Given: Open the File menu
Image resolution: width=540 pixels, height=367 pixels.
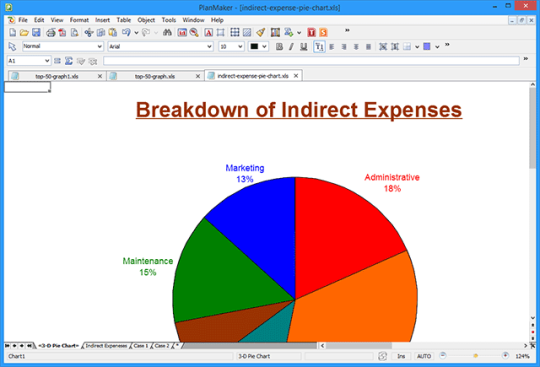Looking at the screenshot, I should [x=23, y=20].
